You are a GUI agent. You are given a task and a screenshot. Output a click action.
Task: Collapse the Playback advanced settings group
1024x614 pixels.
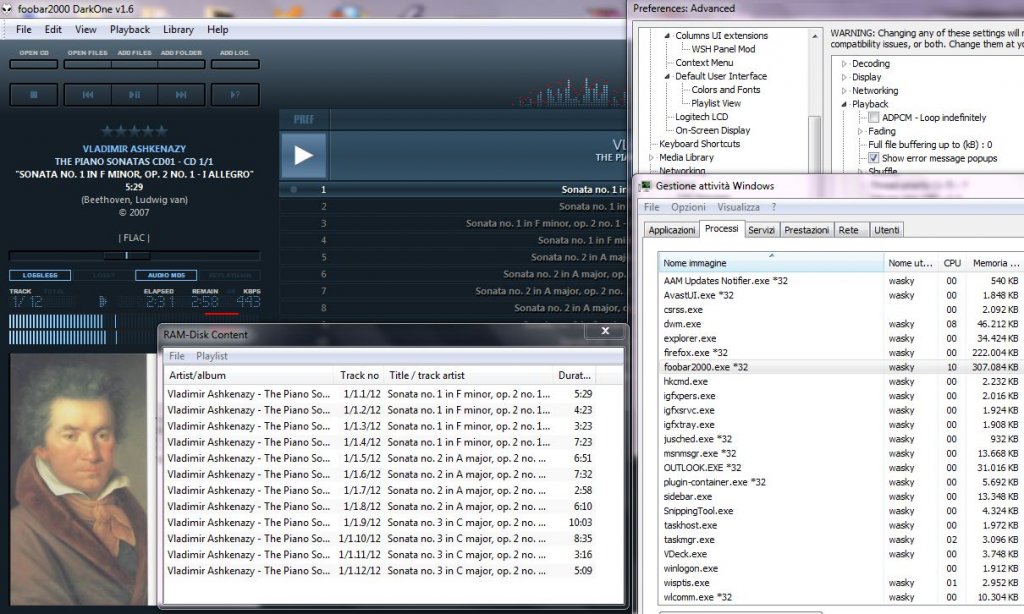pyautogui.click(x=844, y=105)
